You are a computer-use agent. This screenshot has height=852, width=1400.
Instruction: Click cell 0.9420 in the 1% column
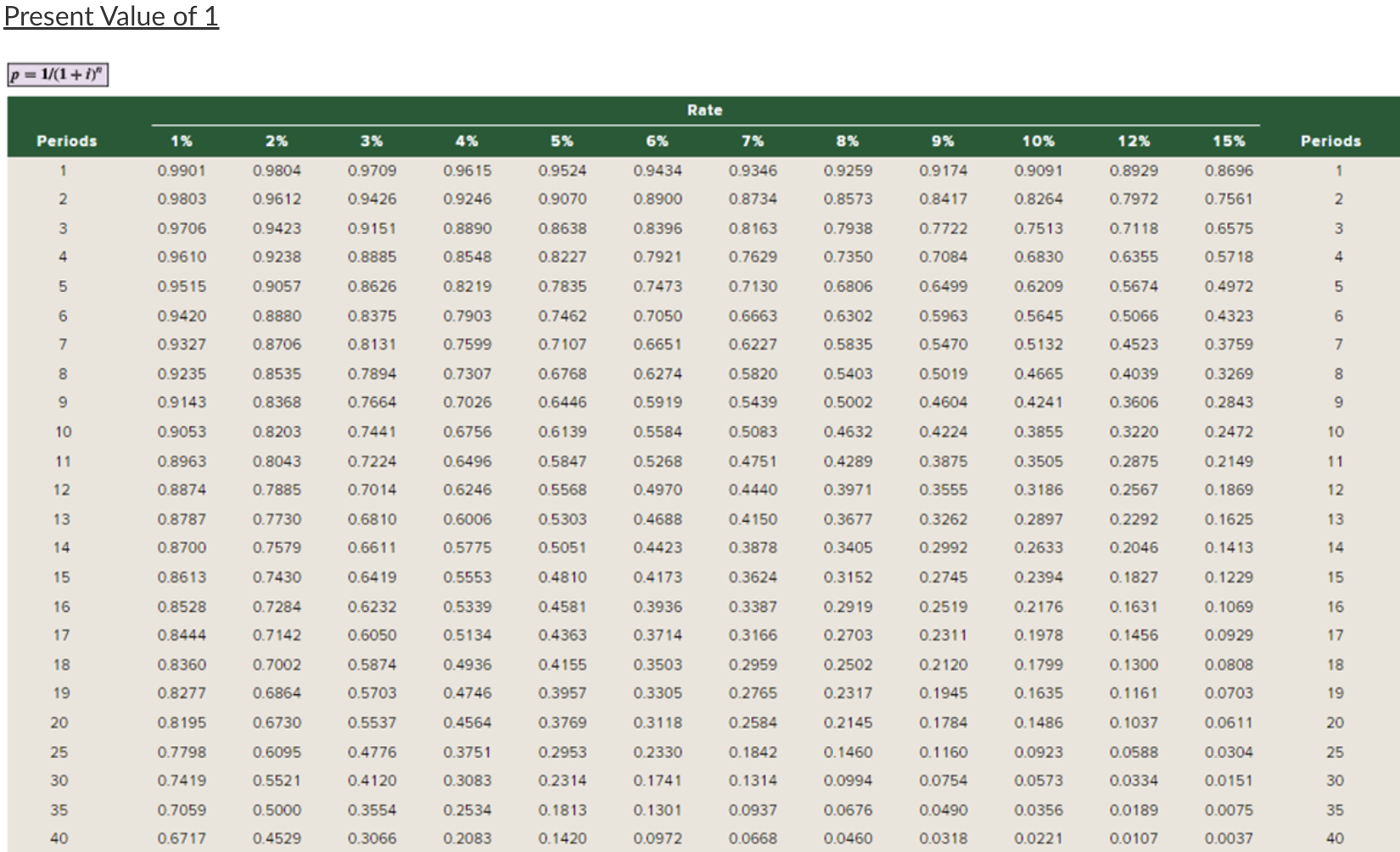(182, 316)
